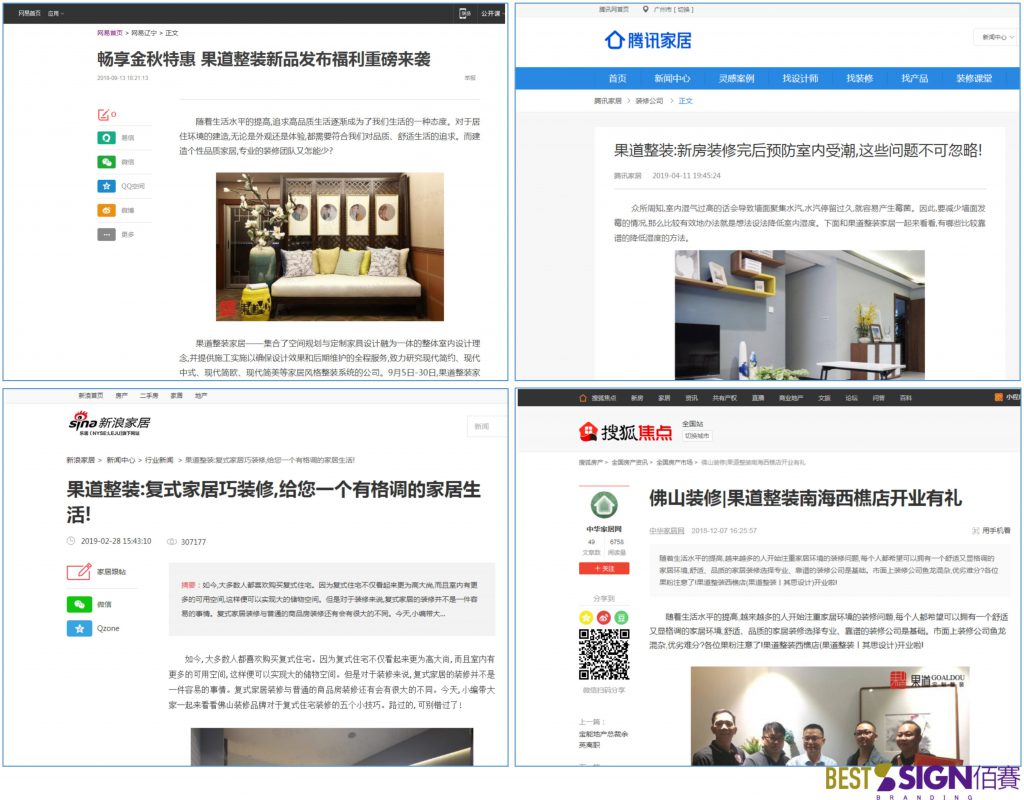Click the 举报 report link on NetEase article
Viewport: 1024px width, 800px height.
470,78
